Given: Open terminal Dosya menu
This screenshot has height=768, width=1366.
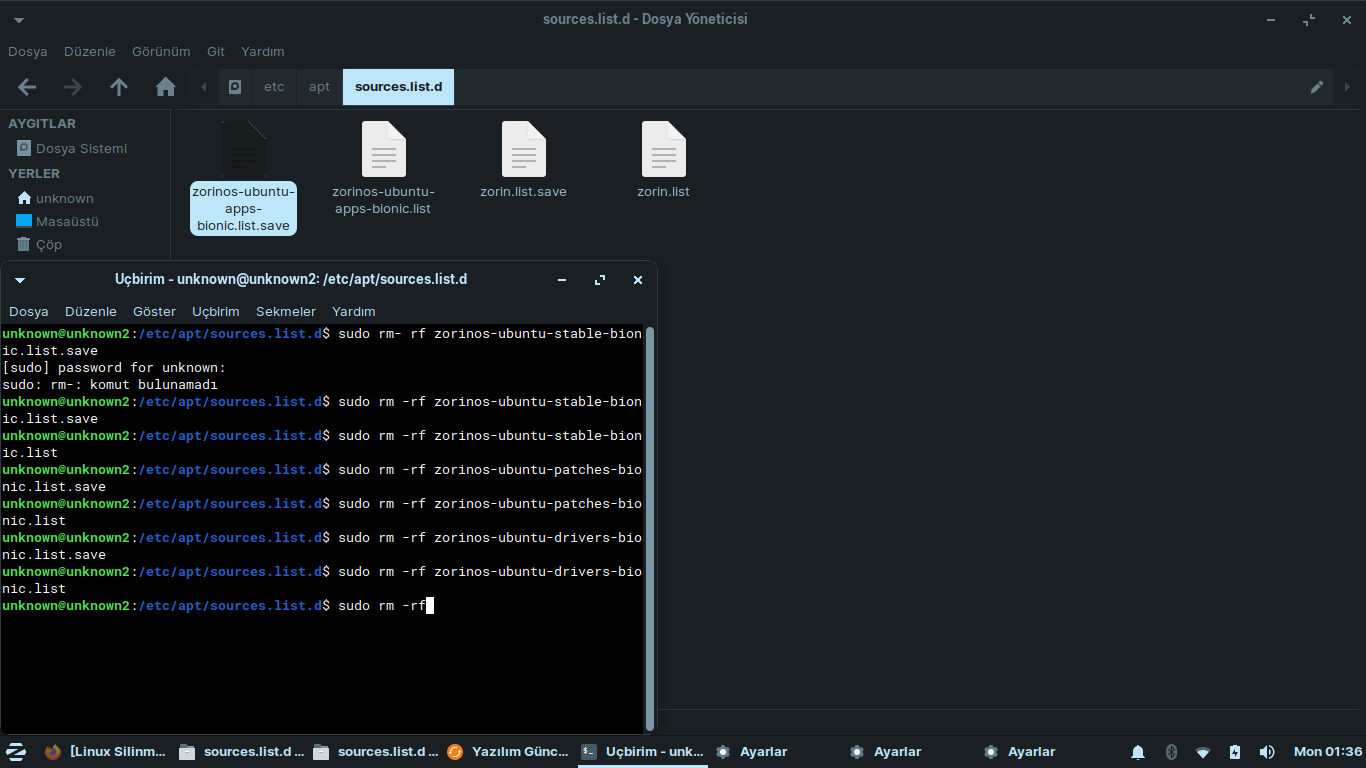Looking at the screenshot, I should coord(29,311).
